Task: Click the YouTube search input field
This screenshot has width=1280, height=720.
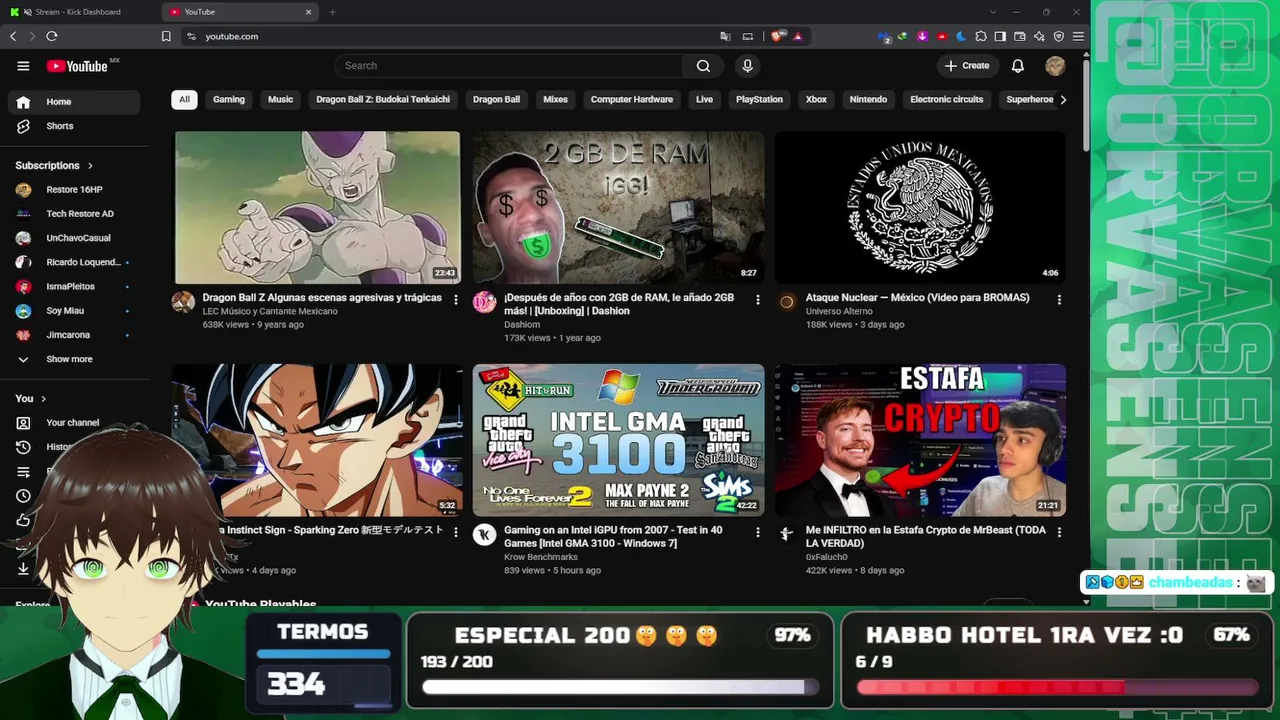Action: (510, 66)
